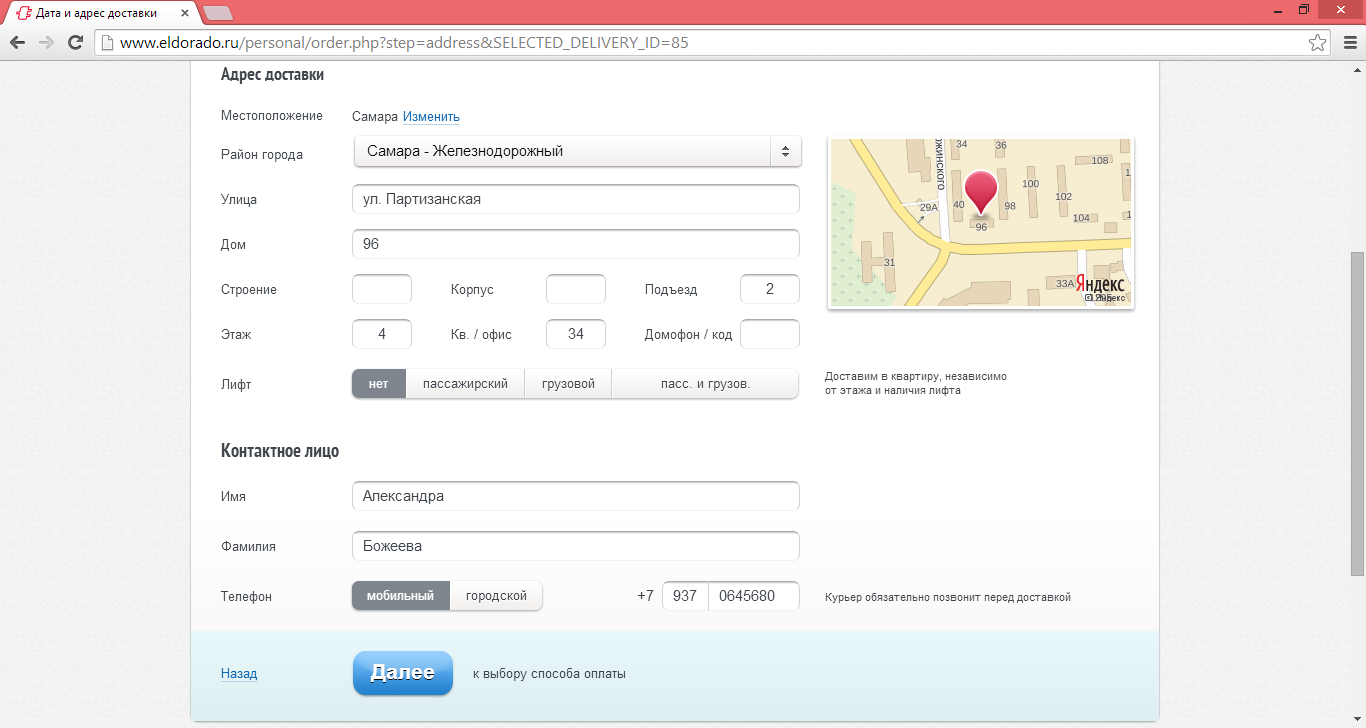Image resolution: width=1366 pixels, height=728 pixels.
Task: Select the 'нет' elevator option
Action: [x=378, y=384]
